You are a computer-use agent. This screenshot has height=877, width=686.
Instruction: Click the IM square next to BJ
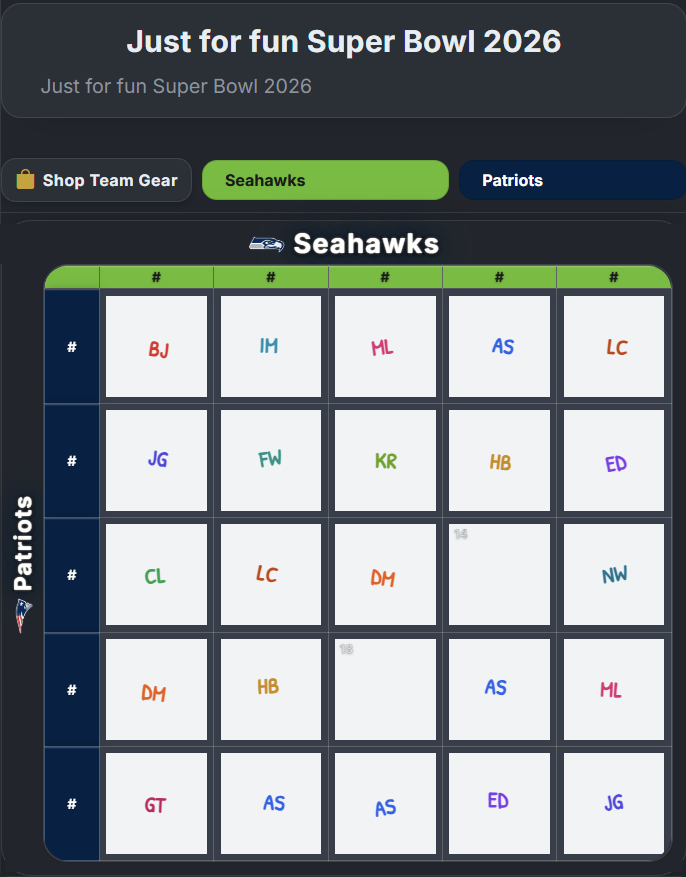coord(270,347)
